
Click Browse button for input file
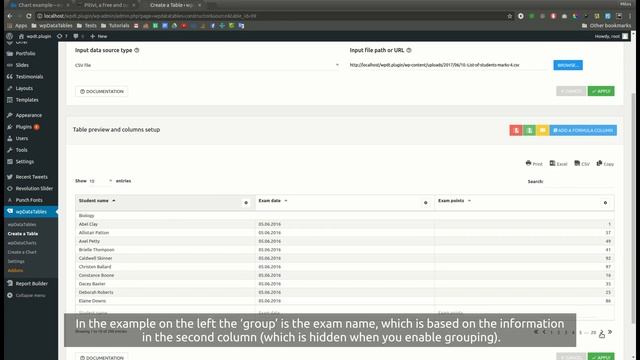568,65
